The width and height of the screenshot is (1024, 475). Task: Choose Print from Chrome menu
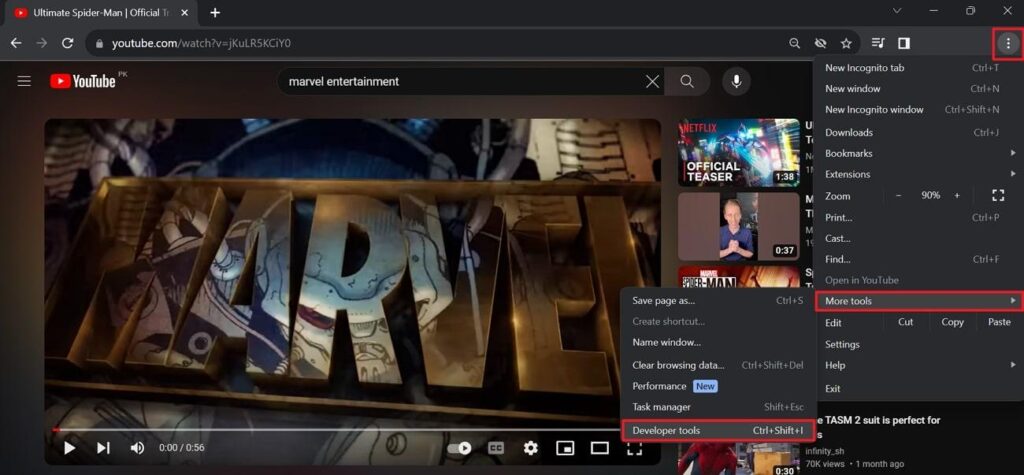point(919,217)
